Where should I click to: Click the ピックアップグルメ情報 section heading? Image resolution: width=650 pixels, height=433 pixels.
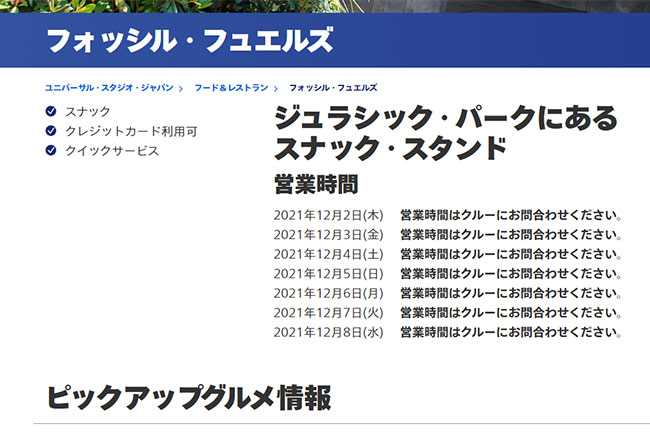pos(189,397)
